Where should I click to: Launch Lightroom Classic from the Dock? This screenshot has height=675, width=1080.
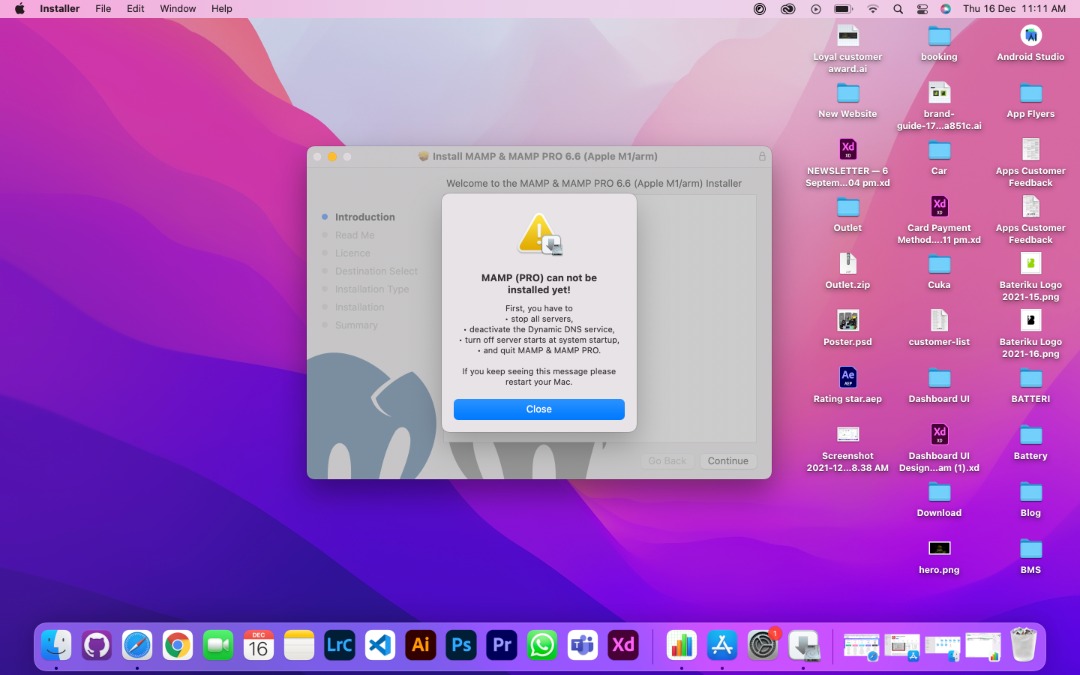pyautogui.click(x=340, y=645)
